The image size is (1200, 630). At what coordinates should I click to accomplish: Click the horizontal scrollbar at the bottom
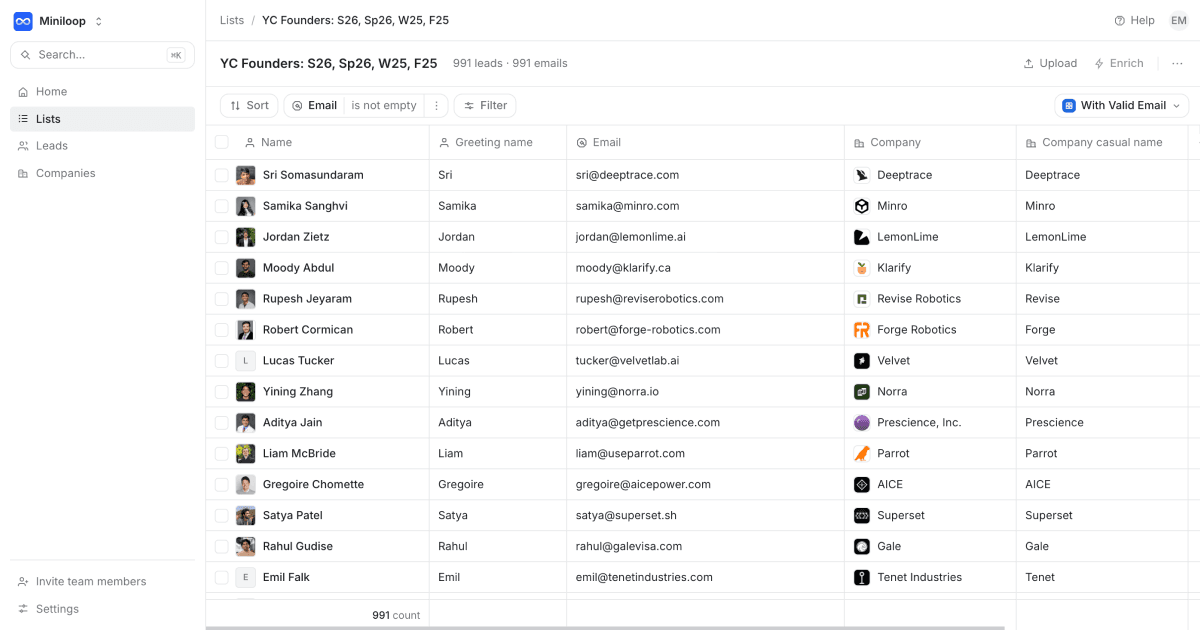point(605,628)
